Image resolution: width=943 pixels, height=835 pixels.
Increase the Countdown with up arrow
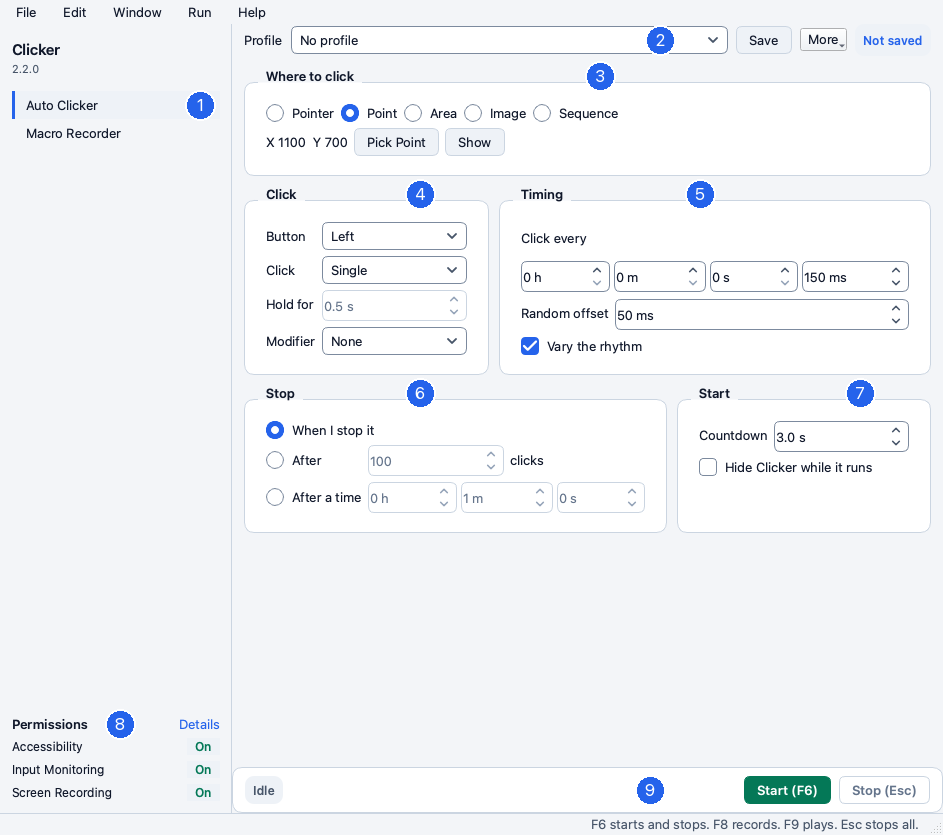click(896, 430)
